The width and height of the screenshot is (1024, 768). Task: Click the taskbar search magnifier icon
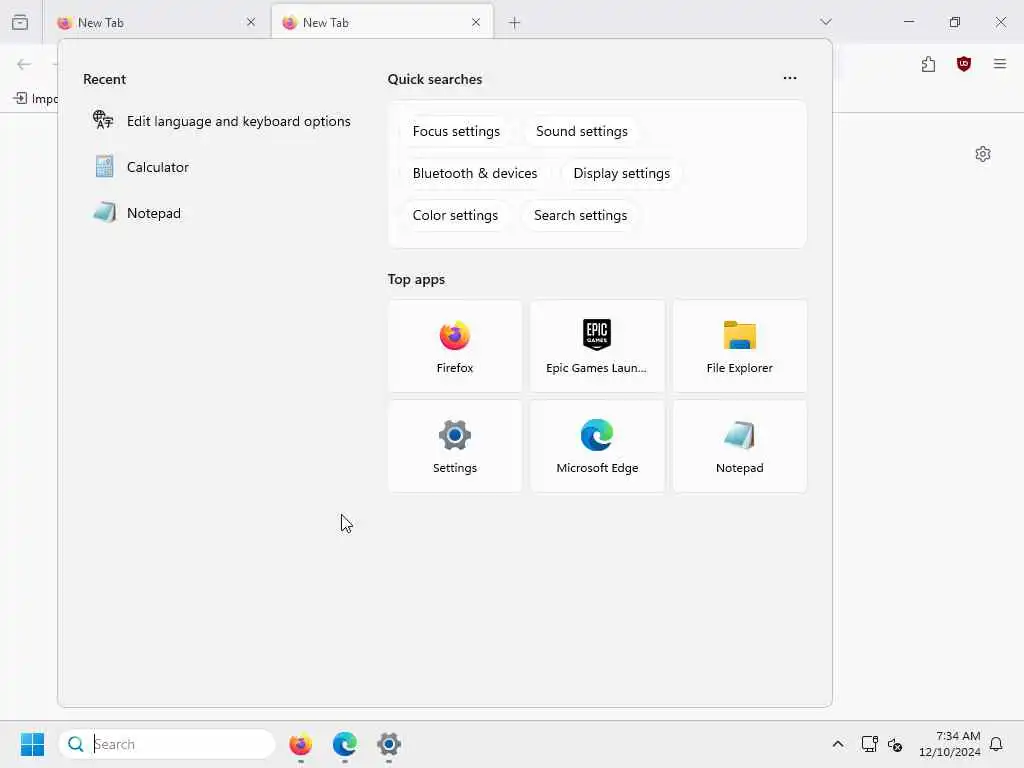(76, 744)
